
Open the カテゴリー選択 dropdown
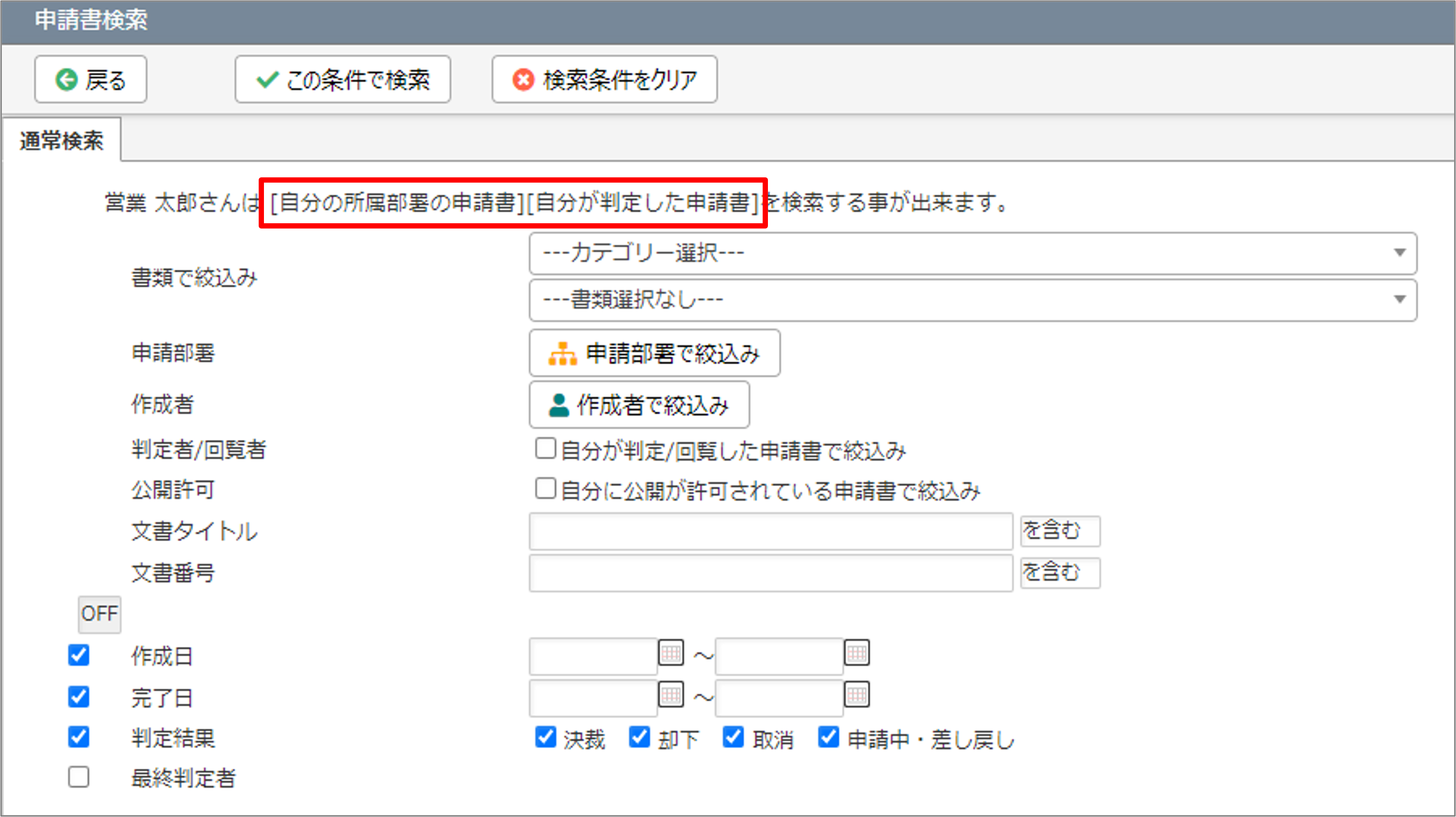(973, 253)
